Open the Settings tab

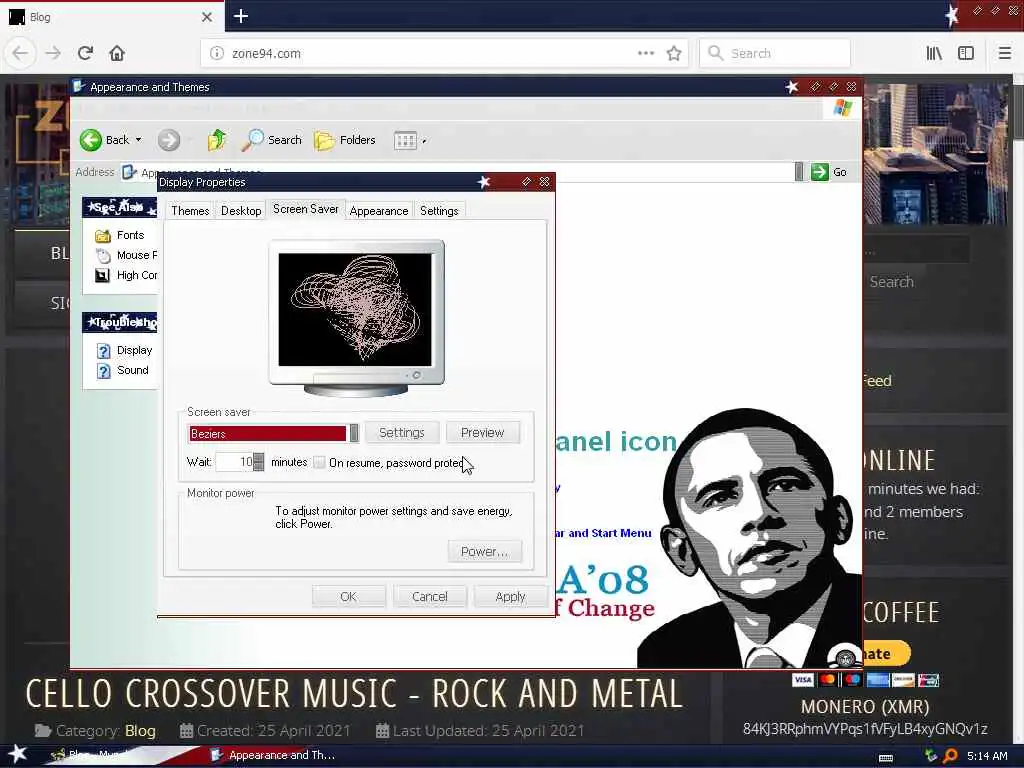tap(439, 211)
